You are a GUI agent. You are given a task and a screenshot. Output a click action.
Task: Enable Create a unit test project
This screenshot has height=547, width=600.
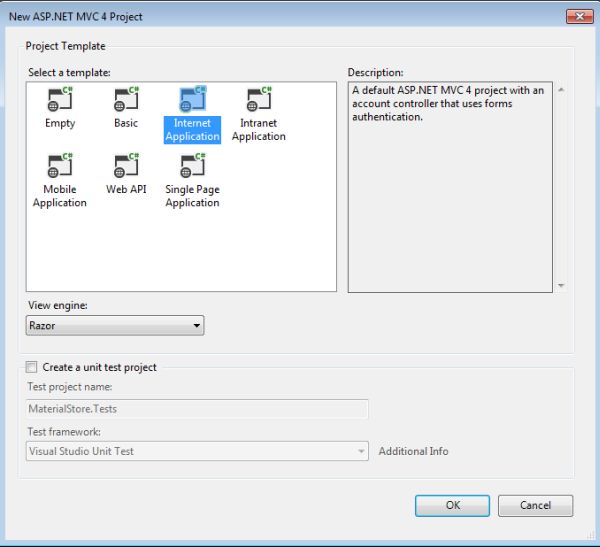(31, 367)
